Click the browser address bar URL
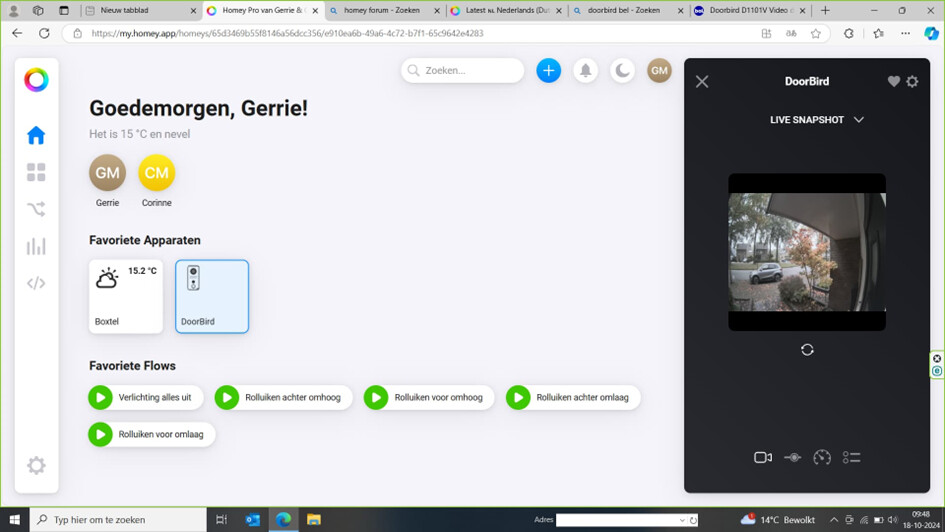The image size is (945, 532). [287, 33]
